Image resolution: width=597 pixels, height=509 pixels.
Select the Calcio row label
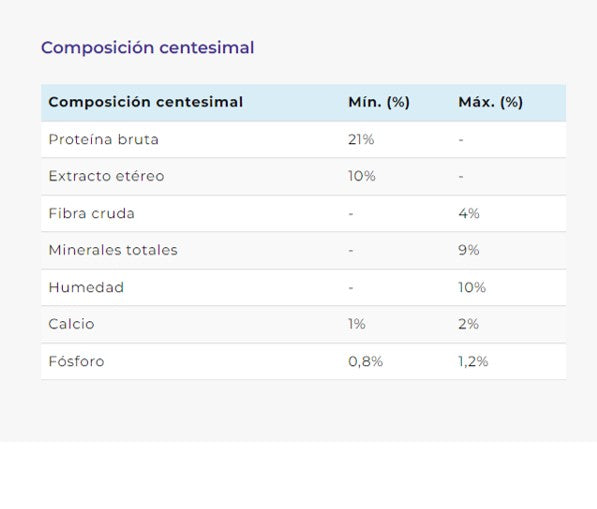(71, 324)
